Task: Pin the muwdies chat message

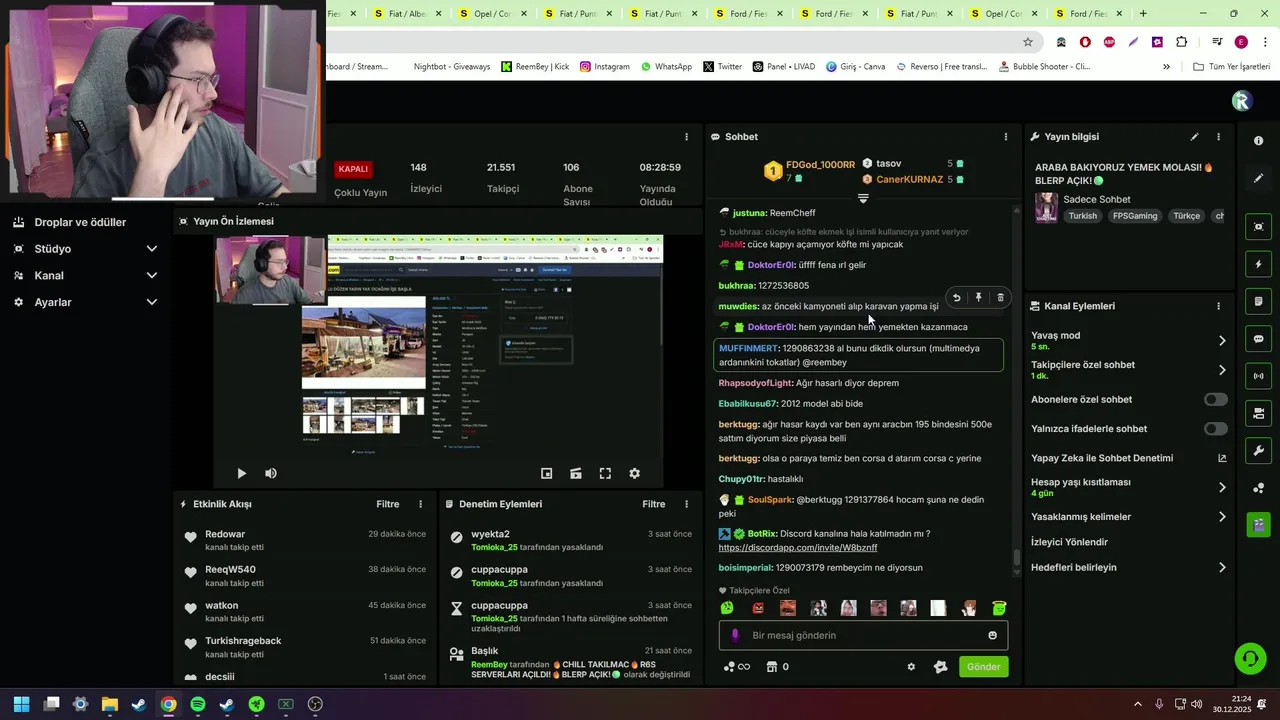Action: tap(978, 298)
